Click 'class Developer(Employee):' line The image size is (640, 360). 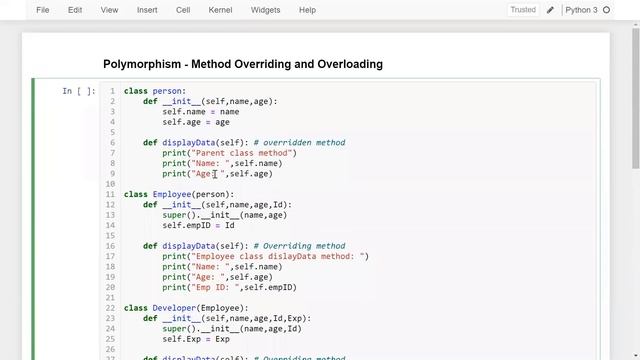186,308
